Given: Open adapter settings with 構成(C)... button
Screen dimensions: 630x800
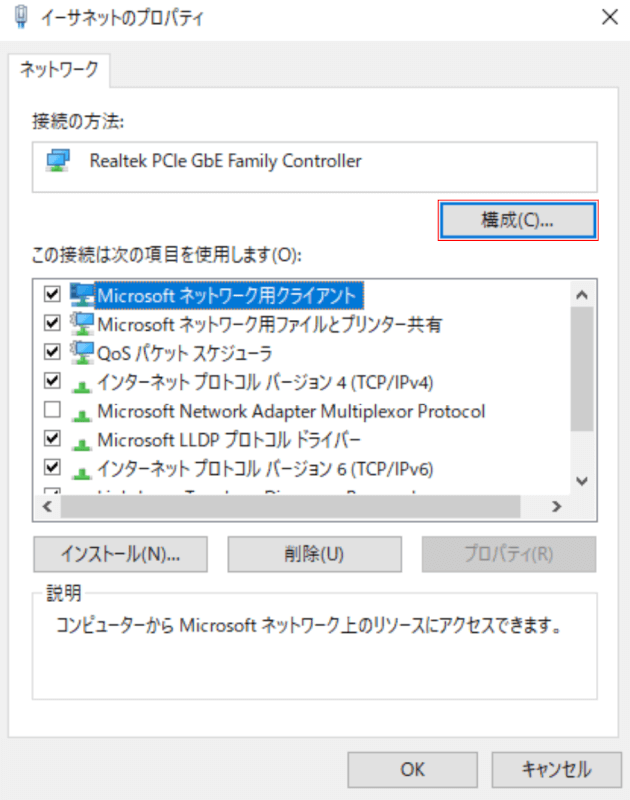Looking at the screenshot, I should (x=518, y=221).
